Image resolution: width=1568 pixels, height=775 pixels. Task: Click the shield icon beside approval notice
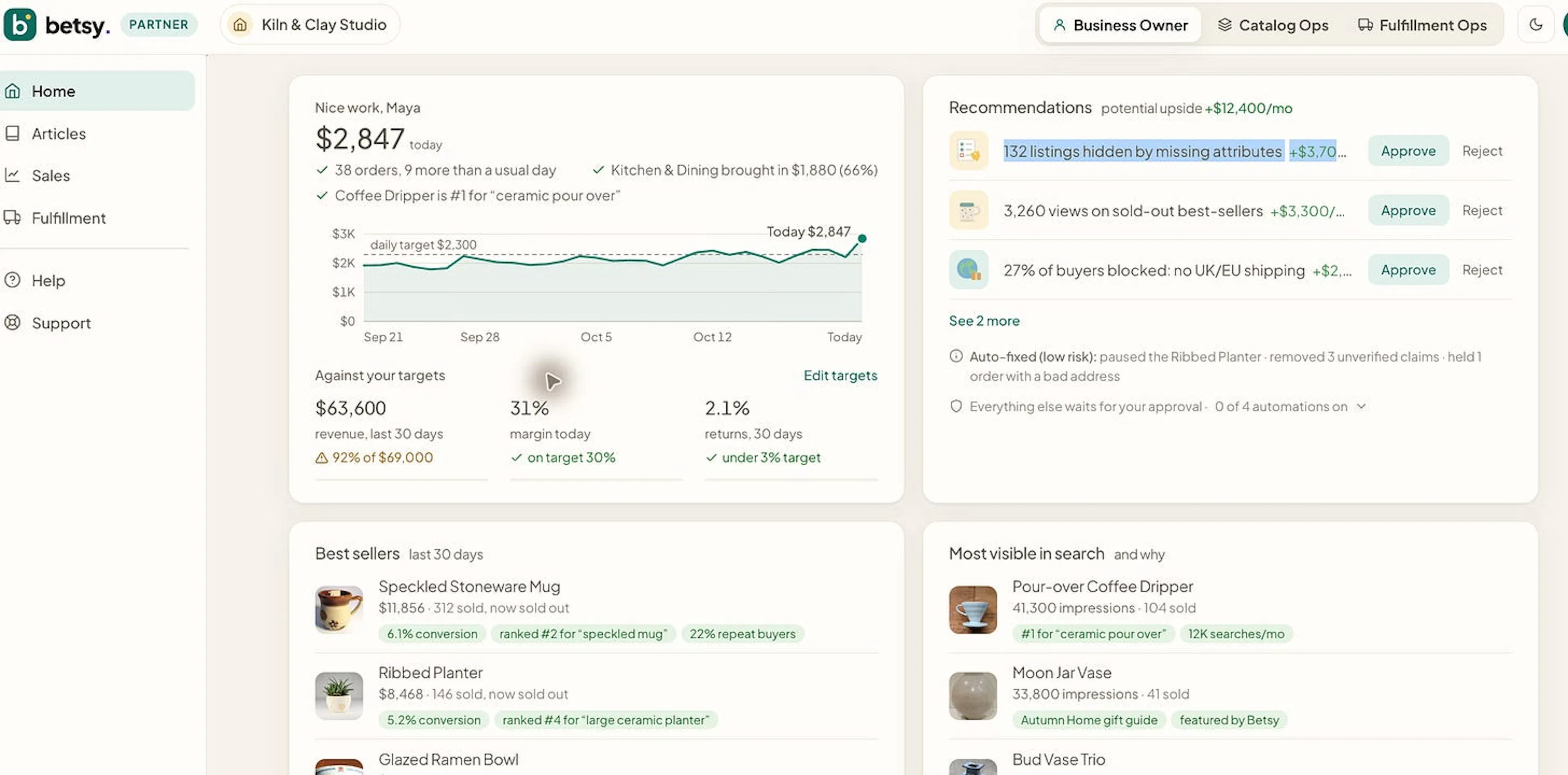click(x=955, y=406)
